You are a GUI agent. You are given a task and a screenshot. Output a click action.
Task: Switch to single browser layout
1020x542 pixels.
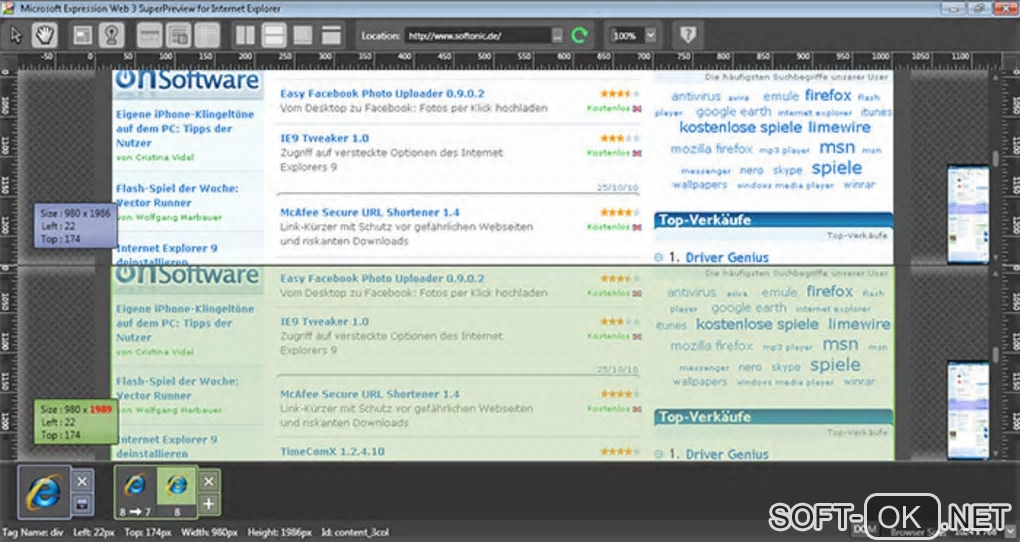pos(331,35)
